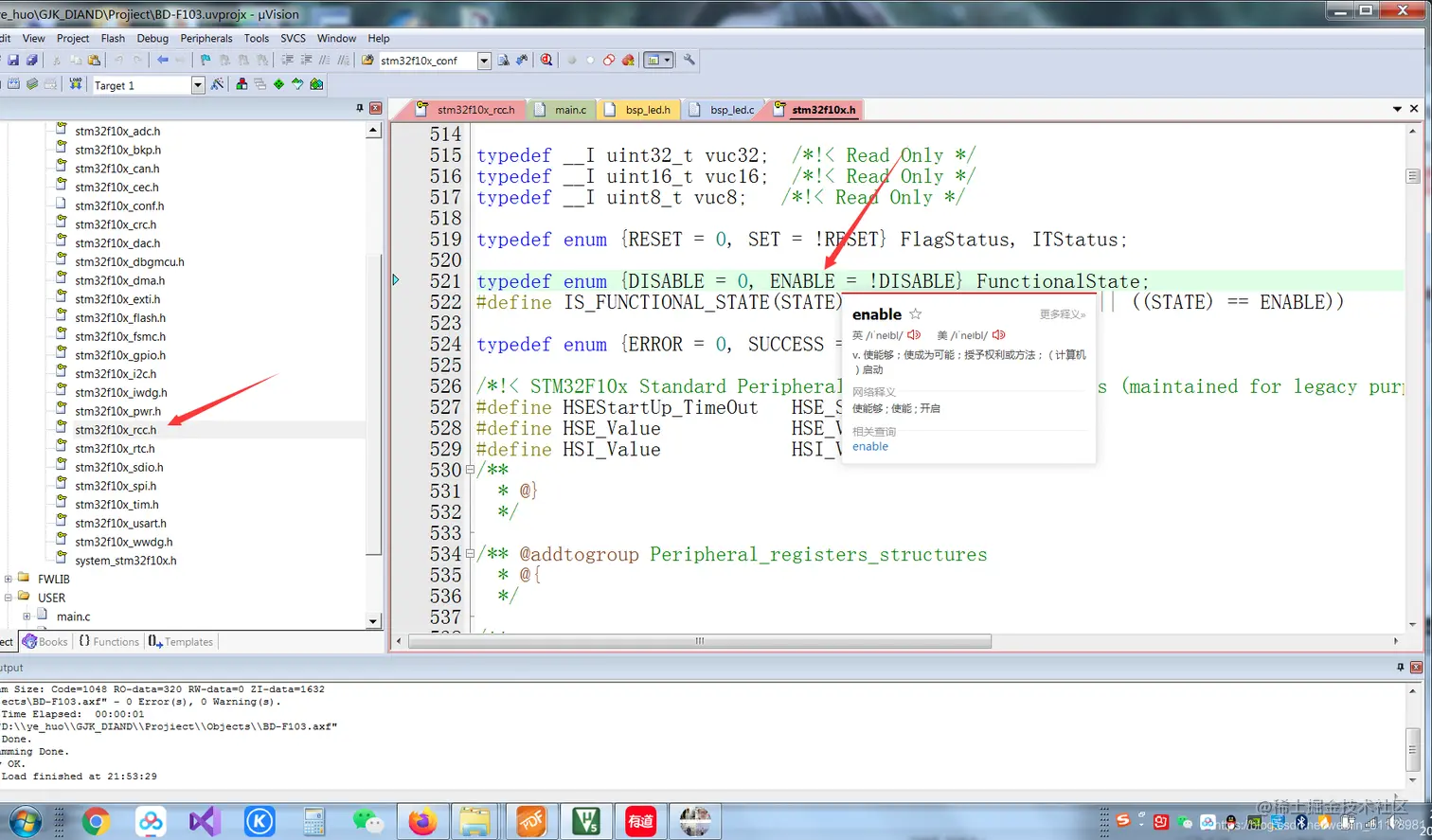Screen dimensions: 1432x840
Task: Close the Build Output panel
Action: (1416, 667)
